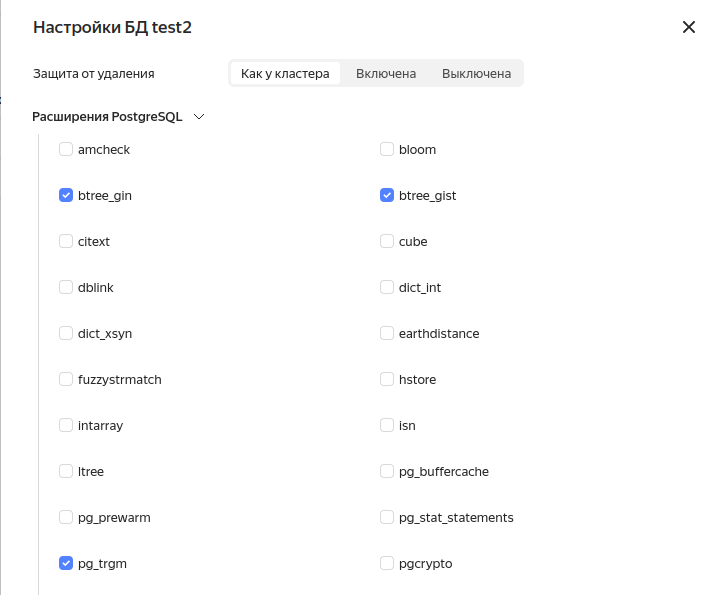Enable the hstore extension
The width and height of the screenshot is (717, 595).
point(387,380)
